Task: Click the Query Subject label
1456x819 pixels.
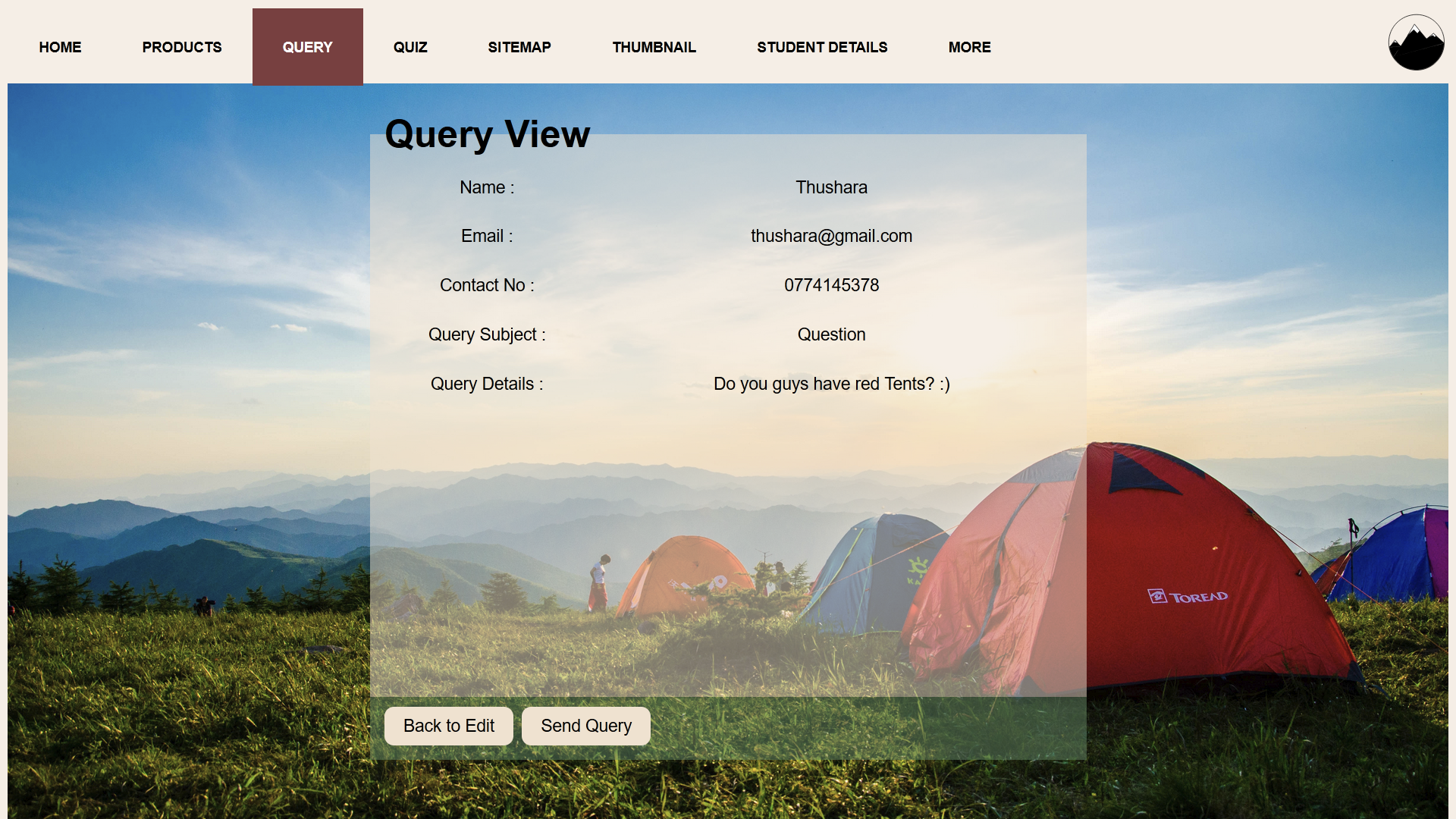Action: click(x=487, y=334)
